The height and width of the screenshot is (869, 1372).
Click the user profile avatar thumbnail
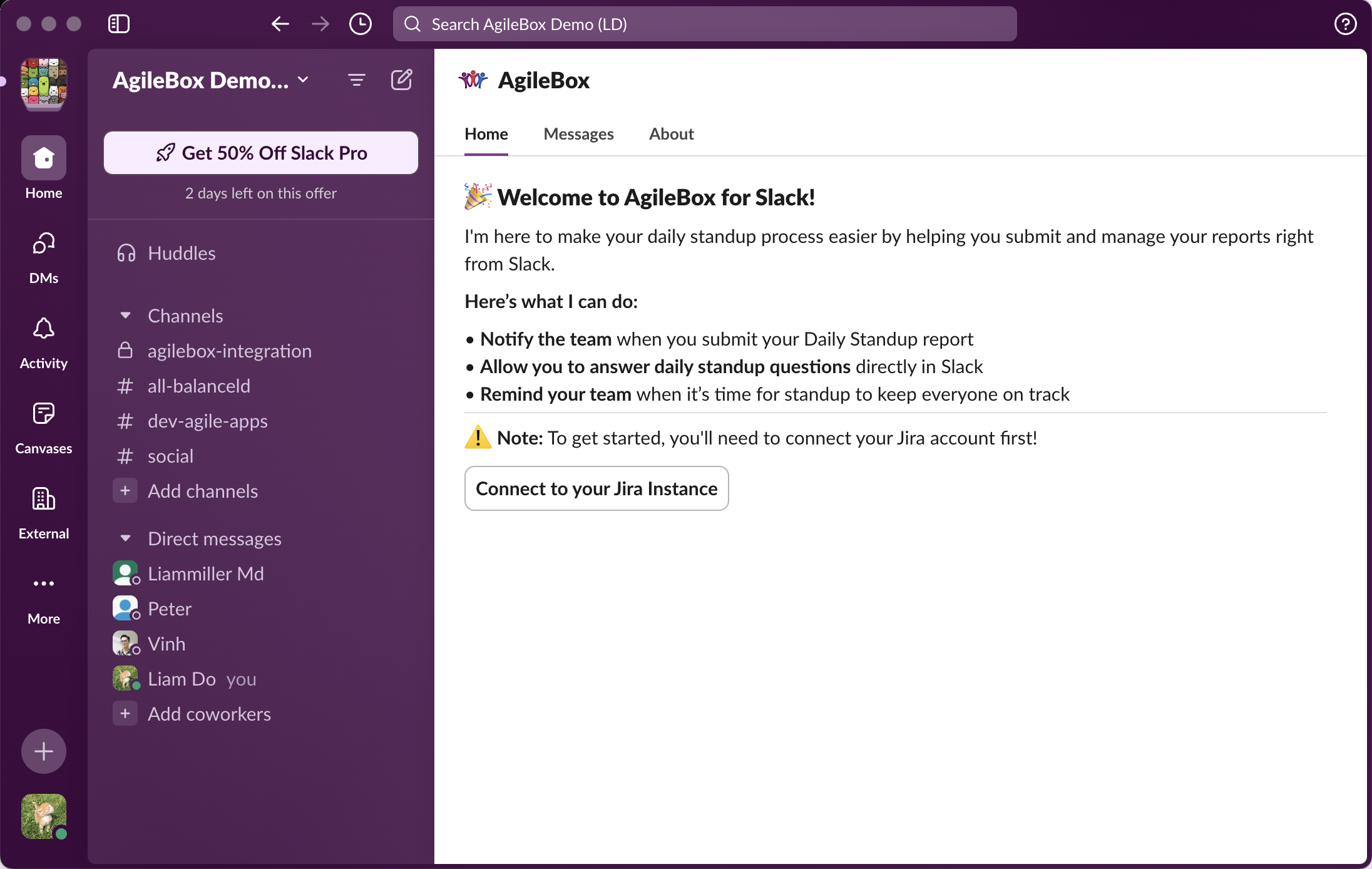[43, 816]
